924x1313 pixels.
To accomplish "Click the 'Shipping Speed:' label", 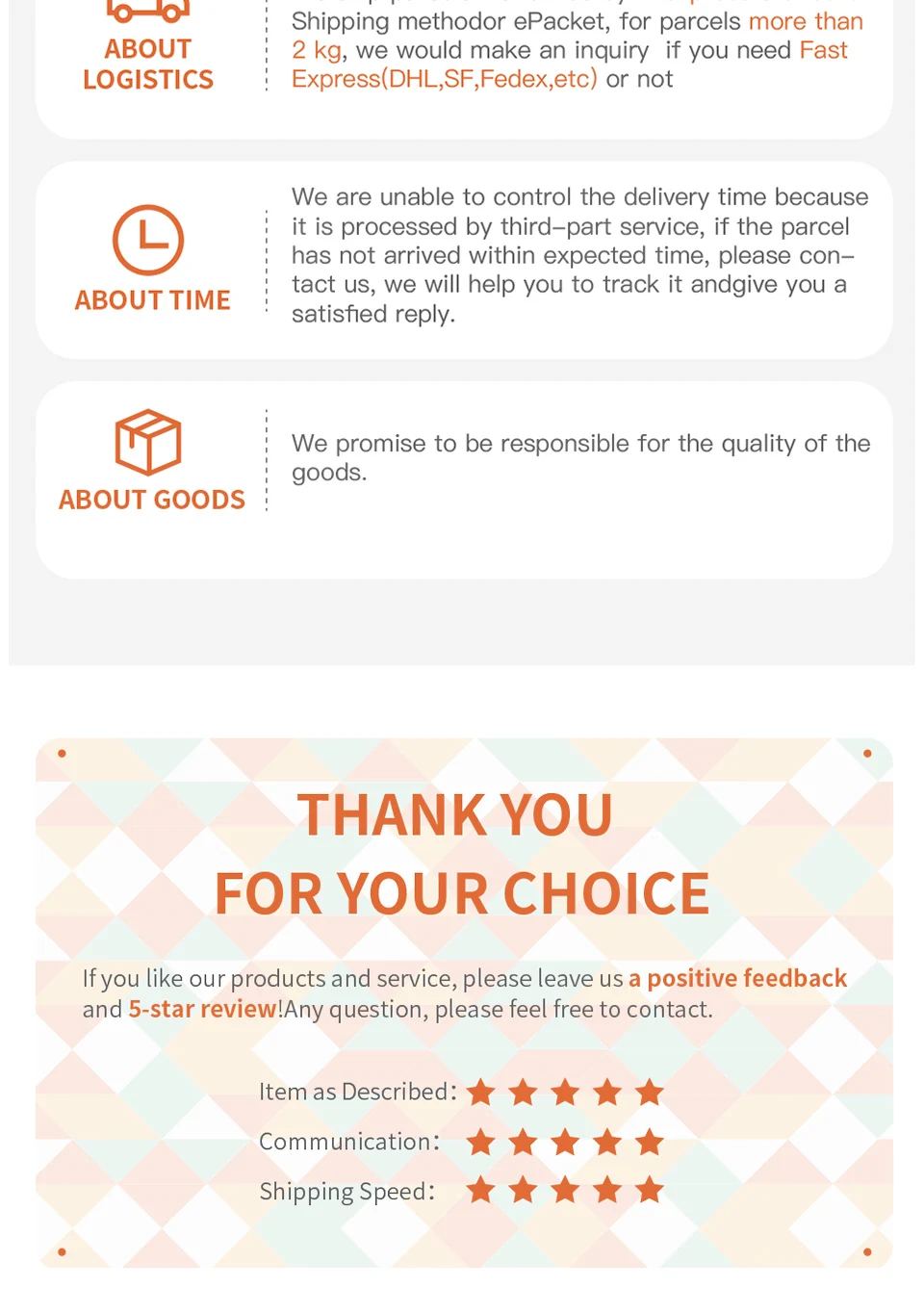I will 346,1192.
